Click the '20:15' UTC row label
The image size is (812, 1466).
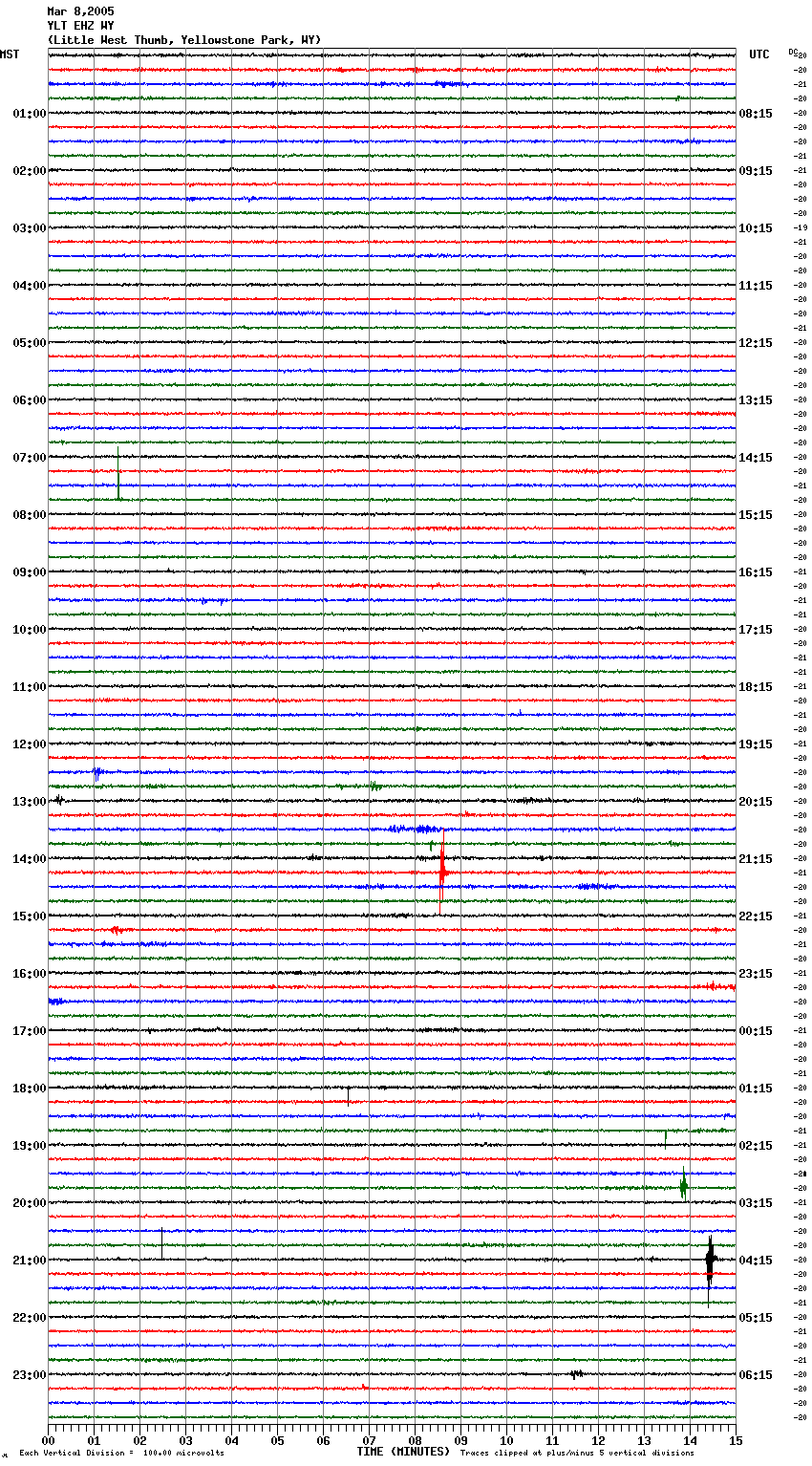click(756, 802)
